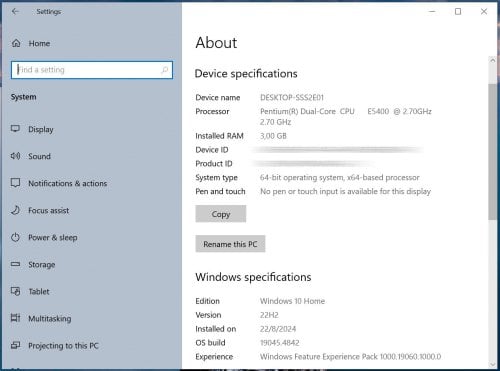500x371 pixels.
Task: Open Home via the house icon
Action: (x=16, y=43)
